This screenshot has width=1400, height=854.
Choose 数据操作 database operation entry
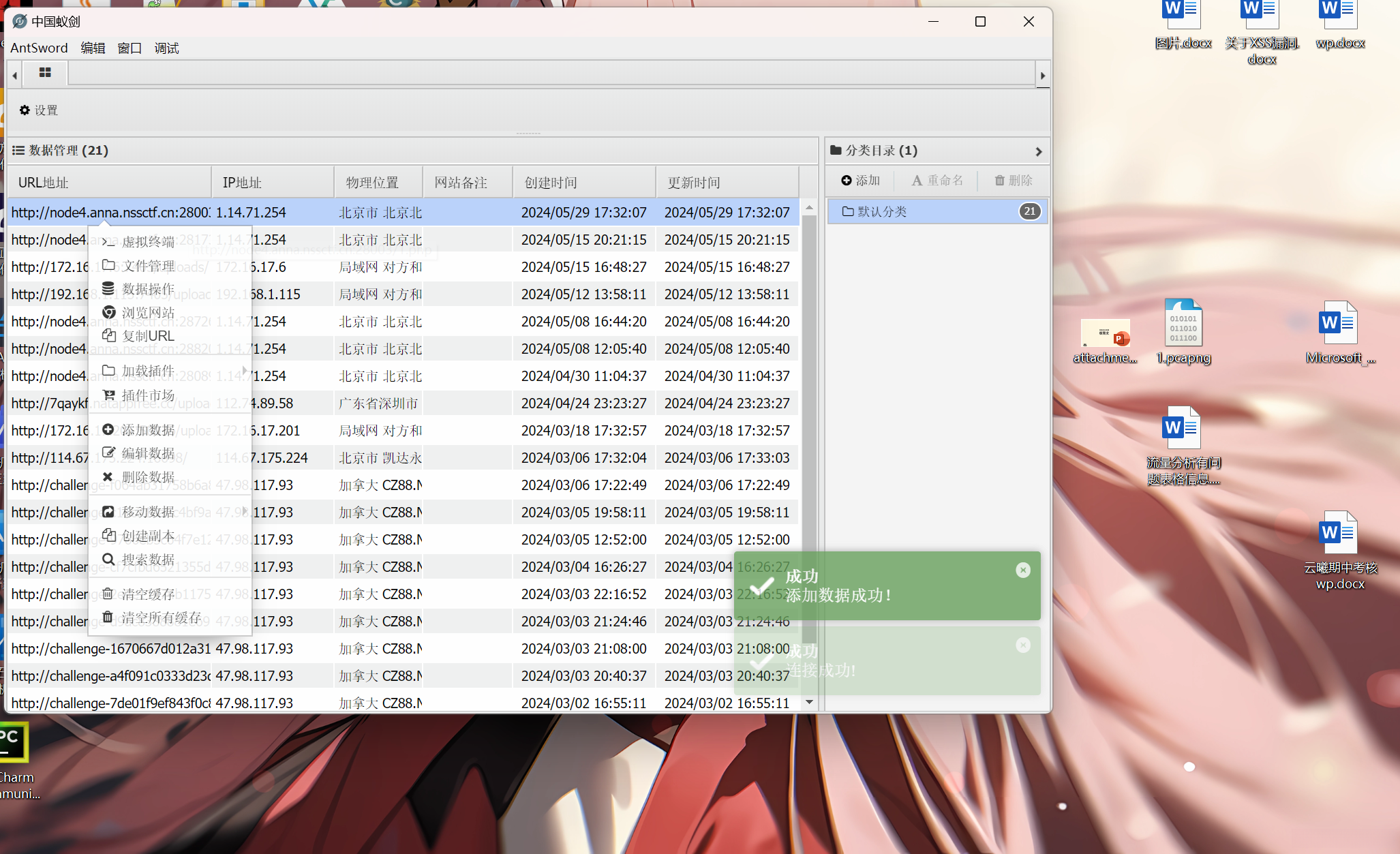[x=147, y=289]
